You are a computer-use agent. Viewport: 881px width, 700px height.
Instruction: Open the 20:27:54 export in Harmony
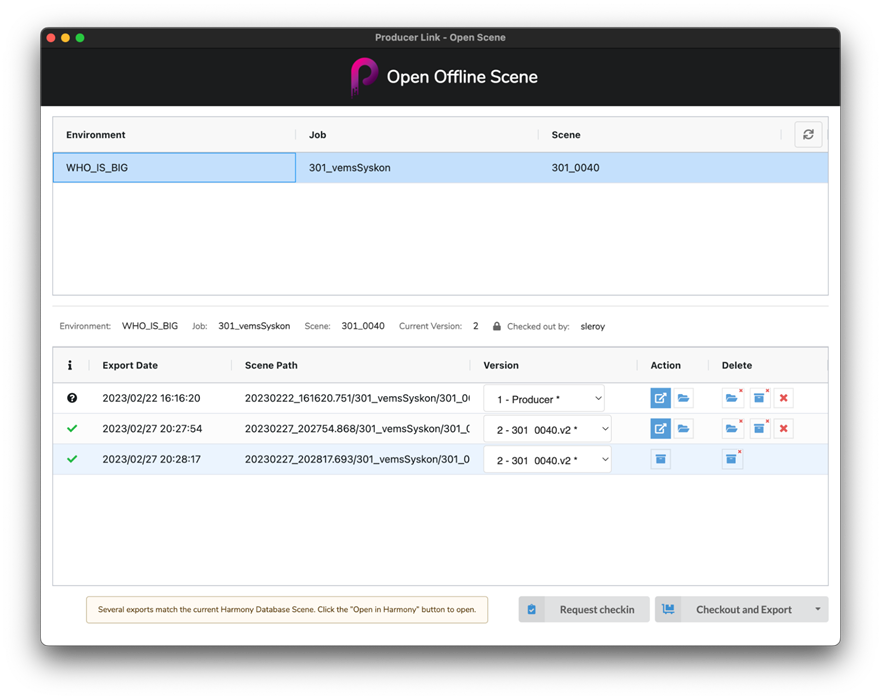[660, 429]
